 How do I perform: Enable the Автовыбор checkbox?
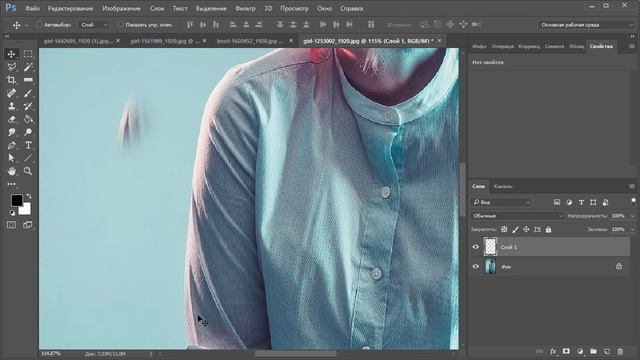coord(40,25)
